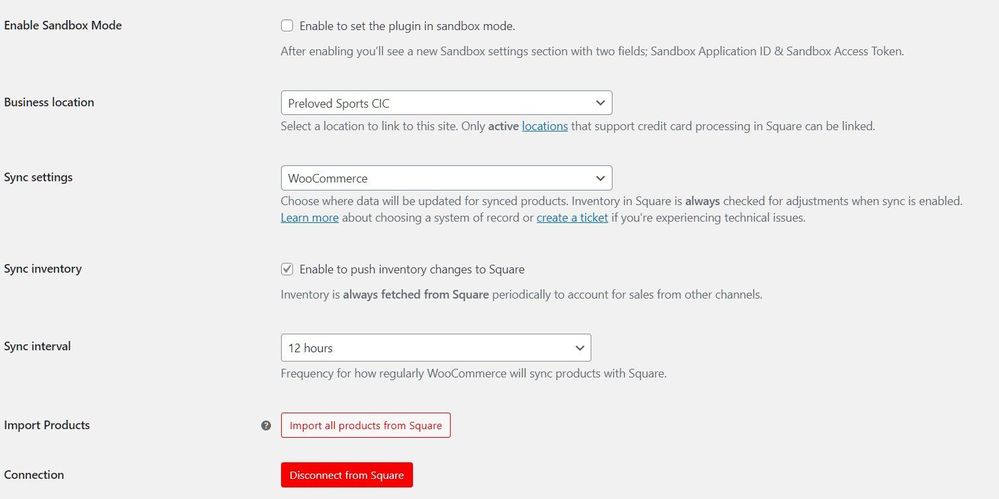Screen dimensions: 999x499
Task: Click the Import all products from Square button
Action: 365,425
